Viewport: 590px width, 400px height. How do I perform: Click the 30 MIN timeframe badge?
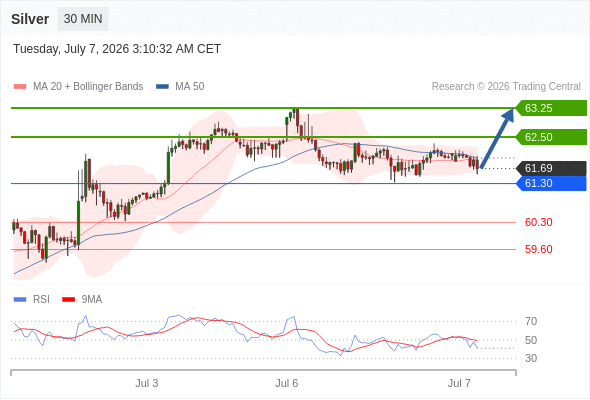(x=83, y=19)
